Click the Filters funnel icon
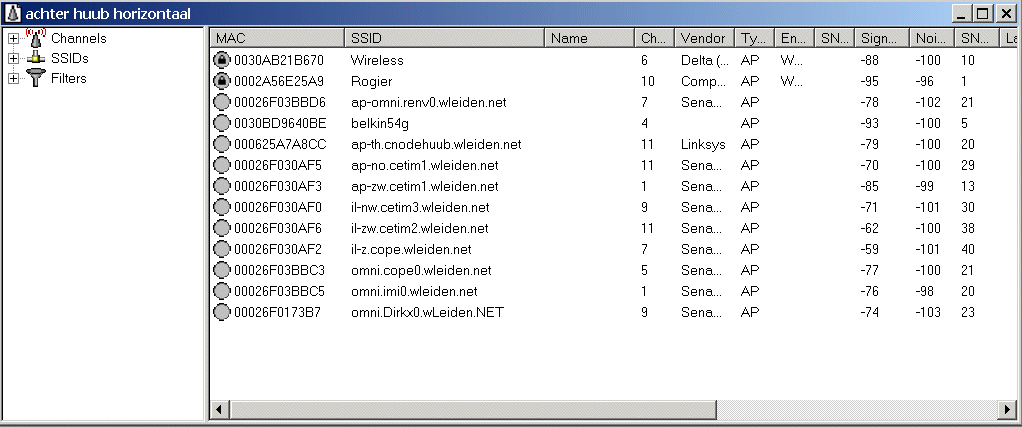The image size is (1022, 427). [x=36, y=78]
